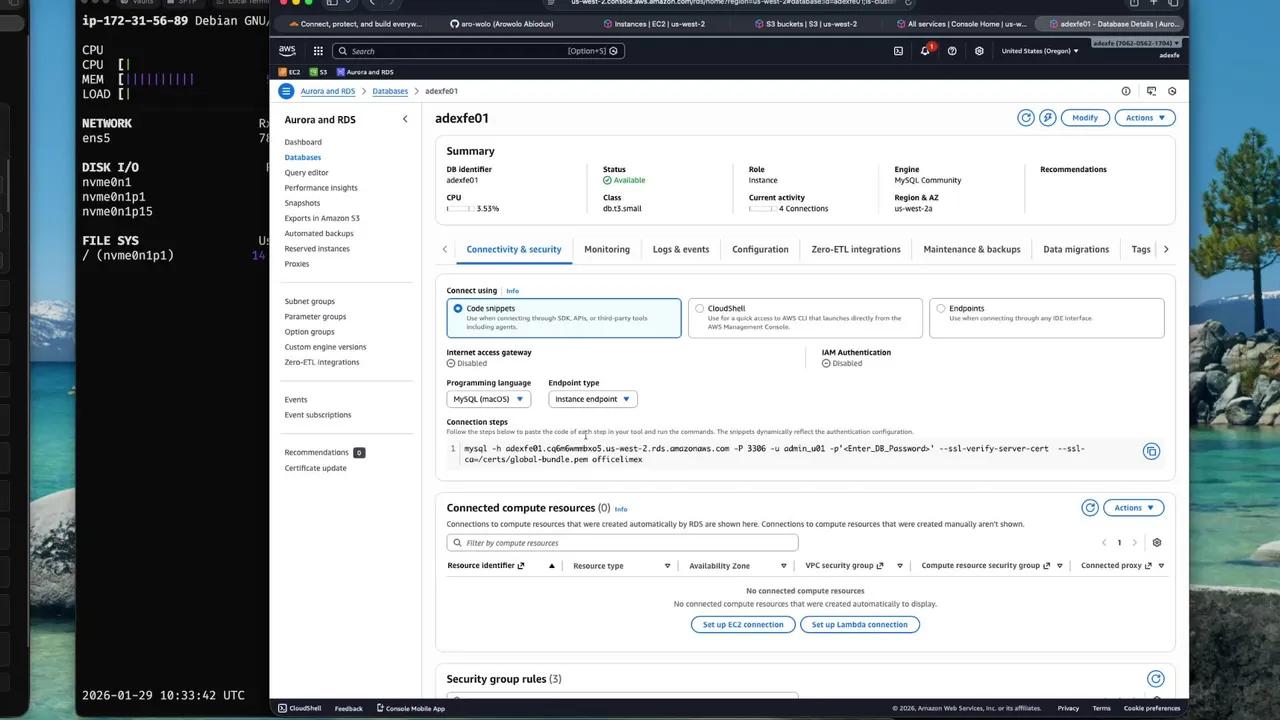Click the AWS logo home icon
Image resolution: width=1280 pixels, height=720 pixels.
[287, 51]
